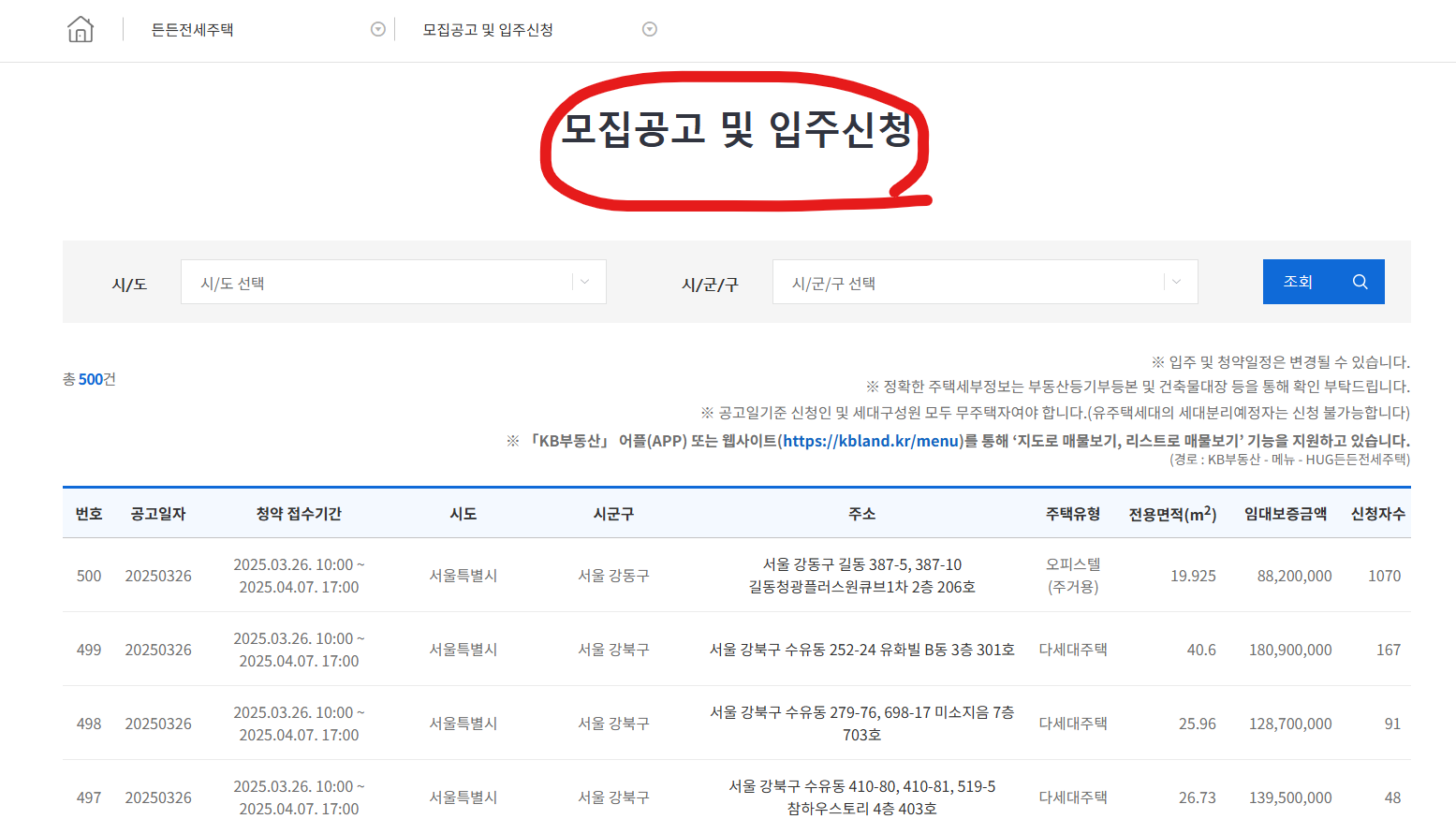Open listing 499 유화빌 B동 address
Image resolution: width=1456 pixels, height=819 pixels.
(x=861, y=649)
